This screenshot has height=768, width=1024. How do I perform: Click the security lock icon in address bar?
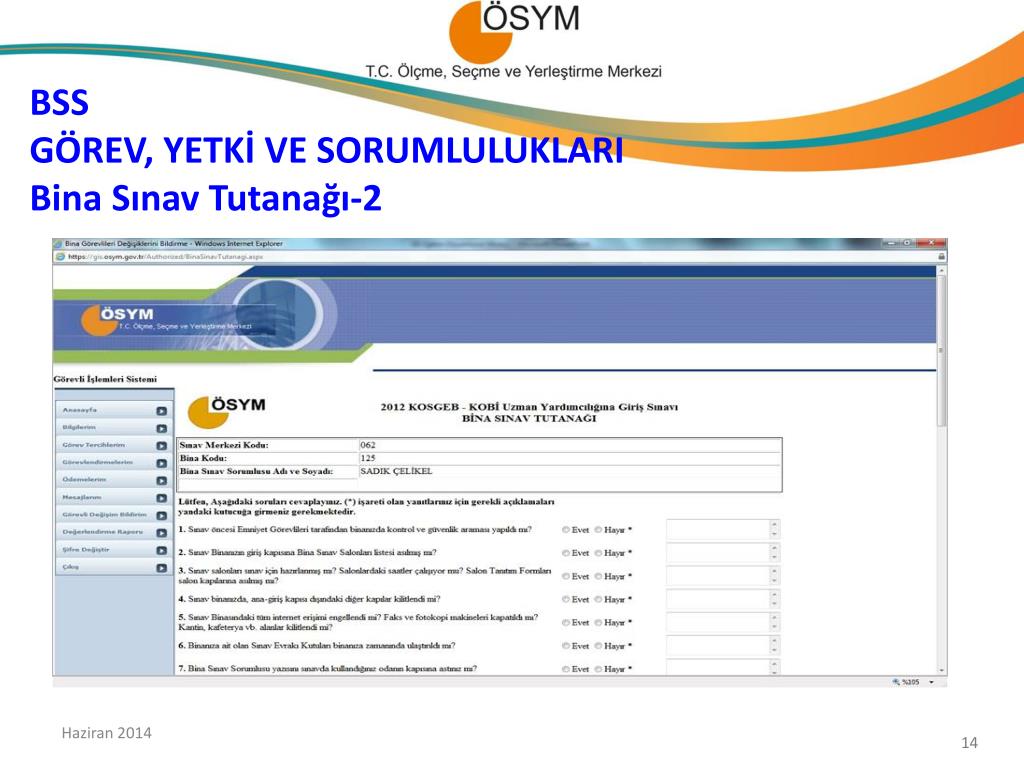coord(941,257)
